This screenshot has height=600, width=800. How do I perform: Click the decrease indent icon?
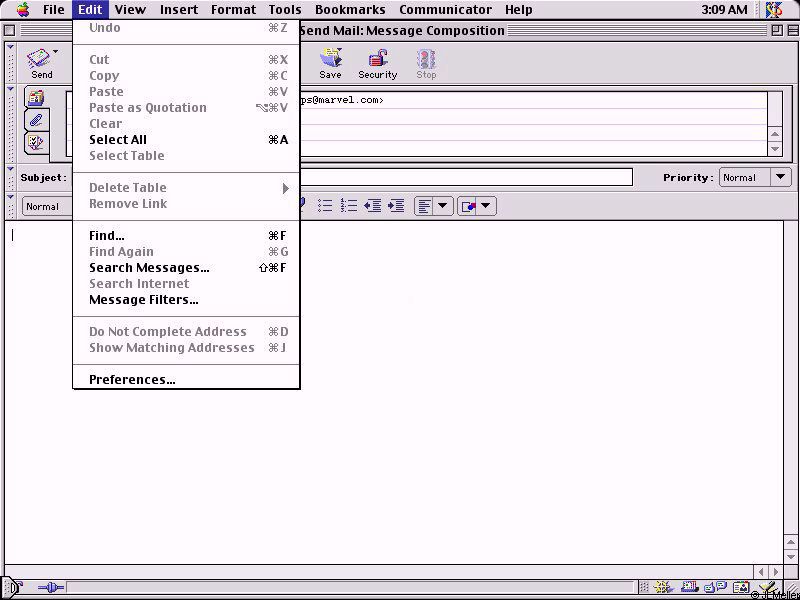click(x=372, y=206)
